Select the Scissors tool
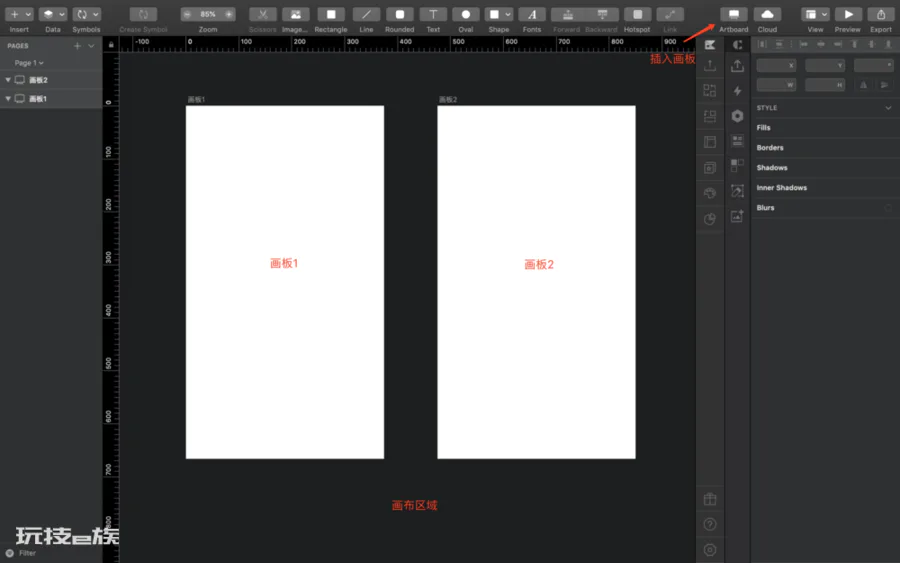 tap(262, 14)
